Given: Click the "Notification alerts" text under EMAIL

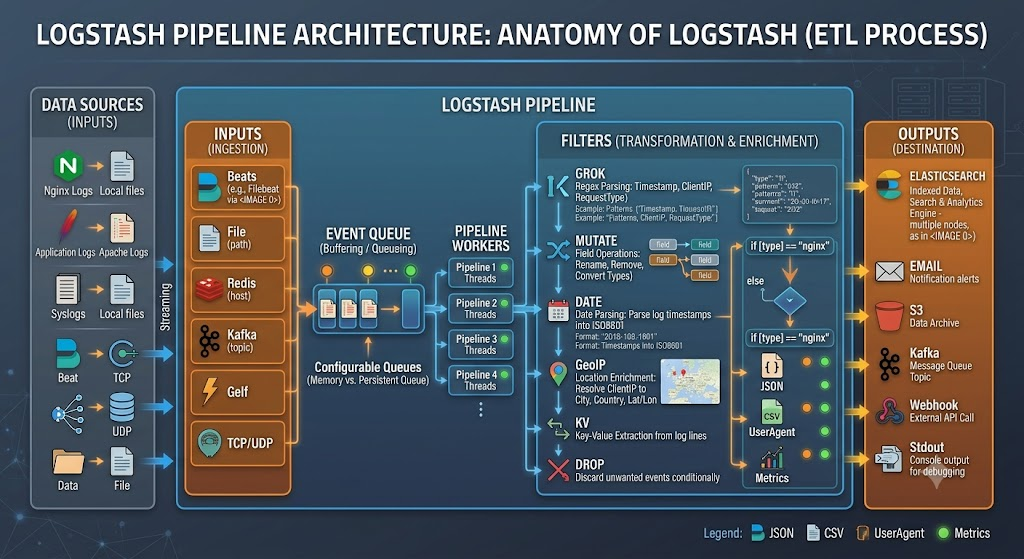Looking at the screenshot, I should click(x=944, y=279).
